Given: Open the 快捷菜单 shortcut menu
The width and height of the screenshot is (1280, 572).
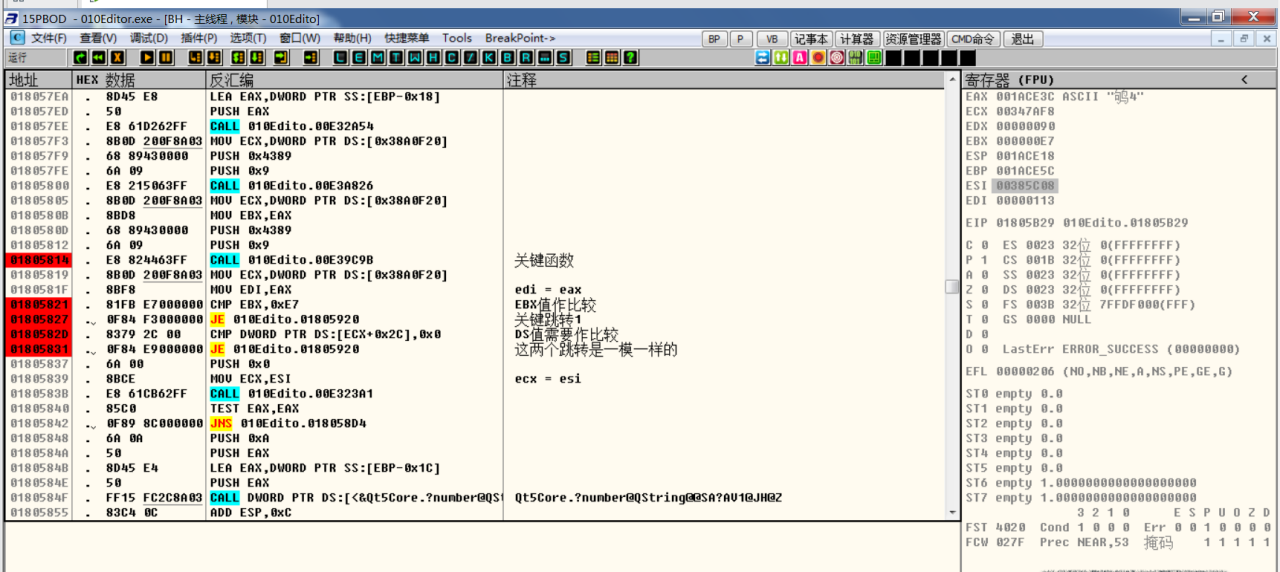Looking at the screenshot, I should click(x=407, y=38).
